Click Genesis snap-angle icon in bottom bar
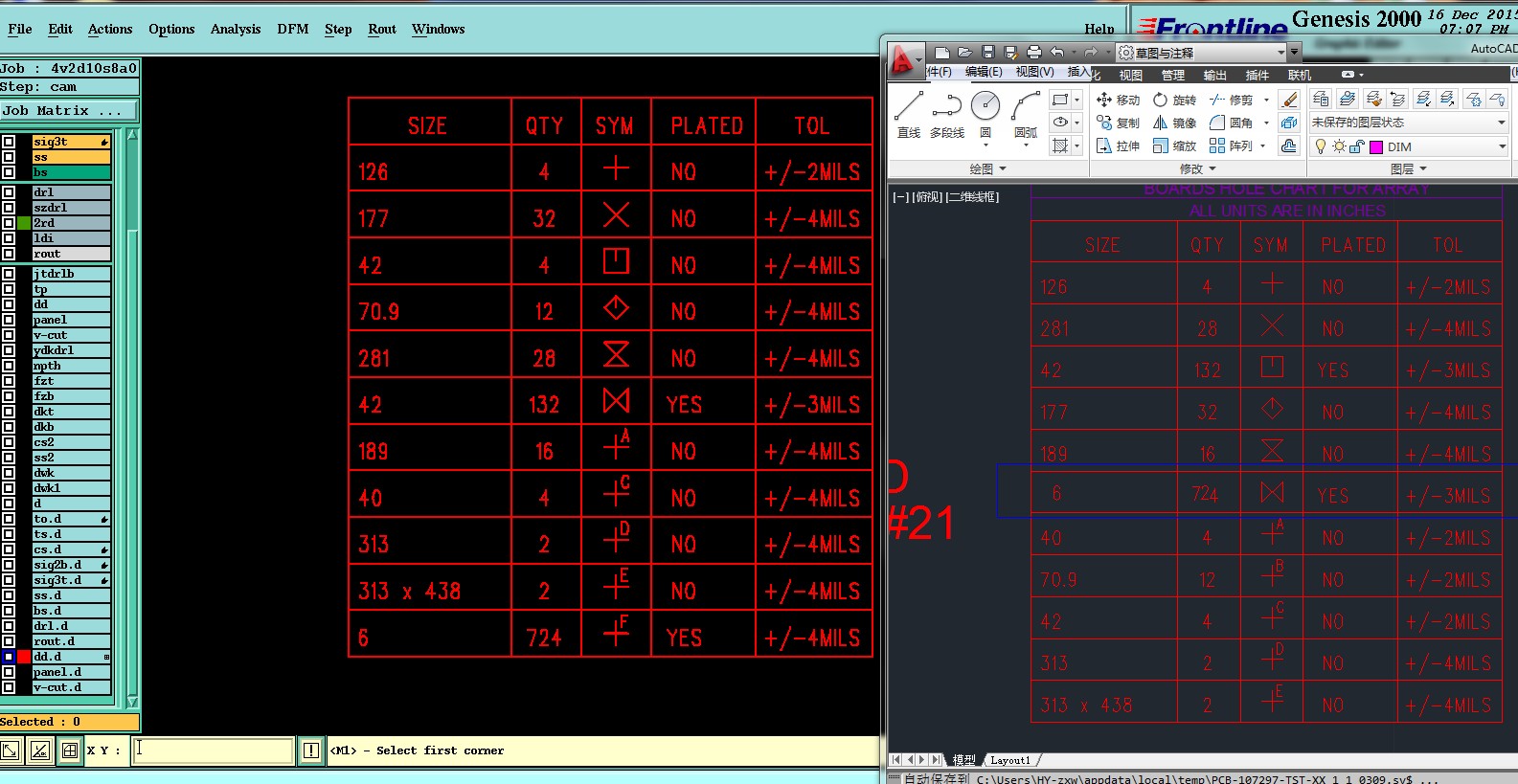The height and width of the screenshot is (784, 1518). pos(40,750)
